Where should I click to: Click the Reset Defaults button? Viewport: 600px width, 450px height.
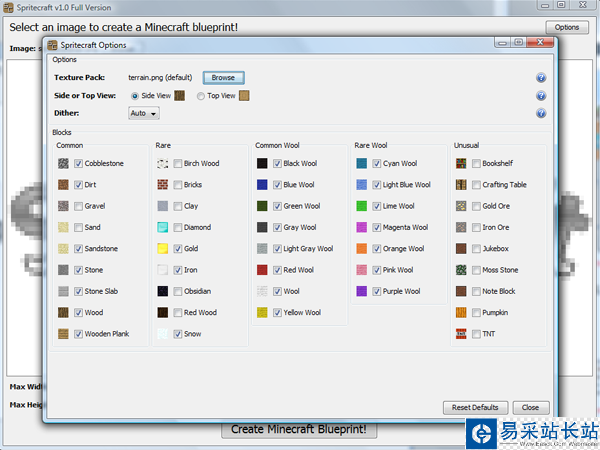pyautogui.click(x=475, y=408)
